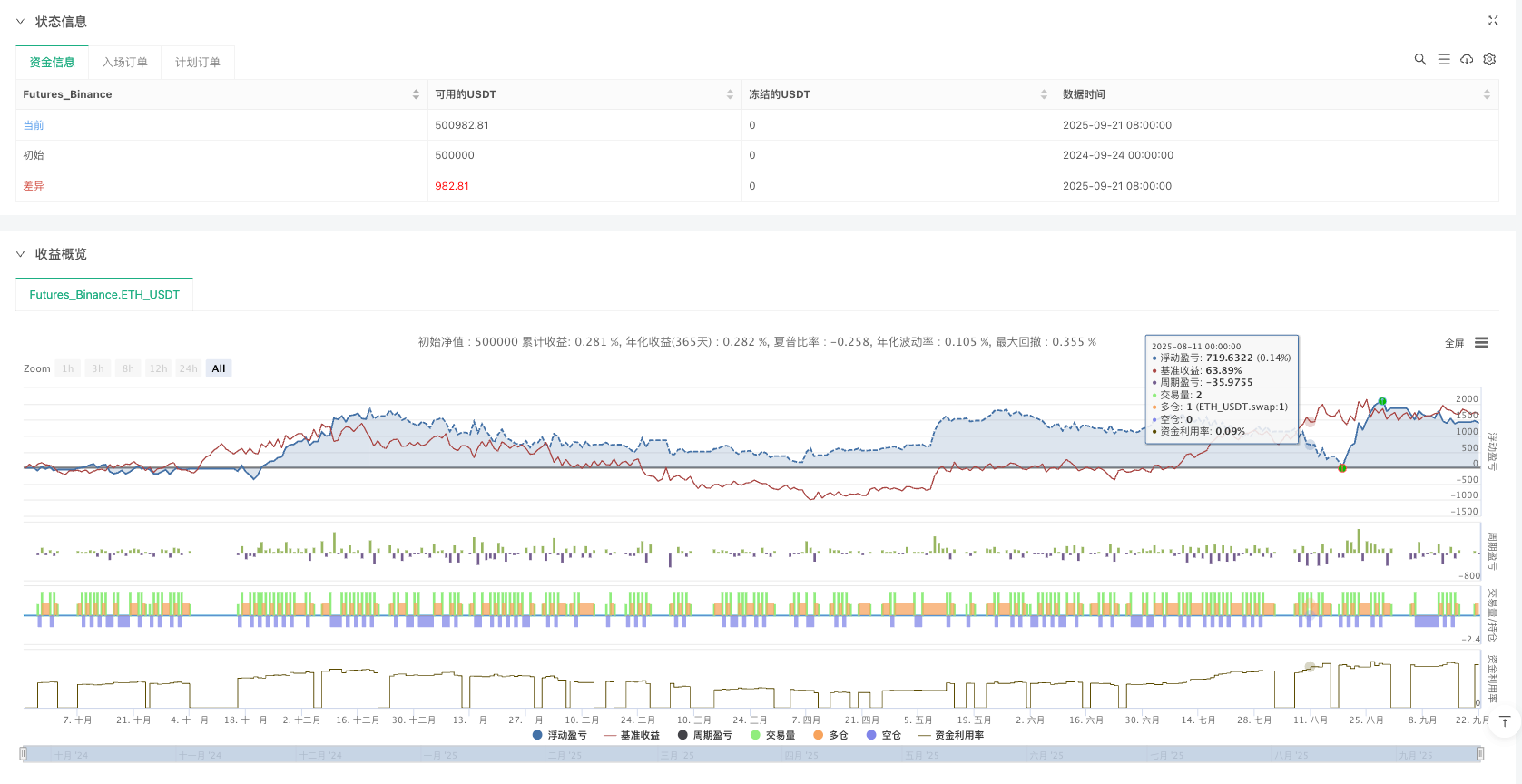Click the fullscreen collapse icon at top right
The width and height of the screenshot is (1522, 784).
tap(1493, 20)
